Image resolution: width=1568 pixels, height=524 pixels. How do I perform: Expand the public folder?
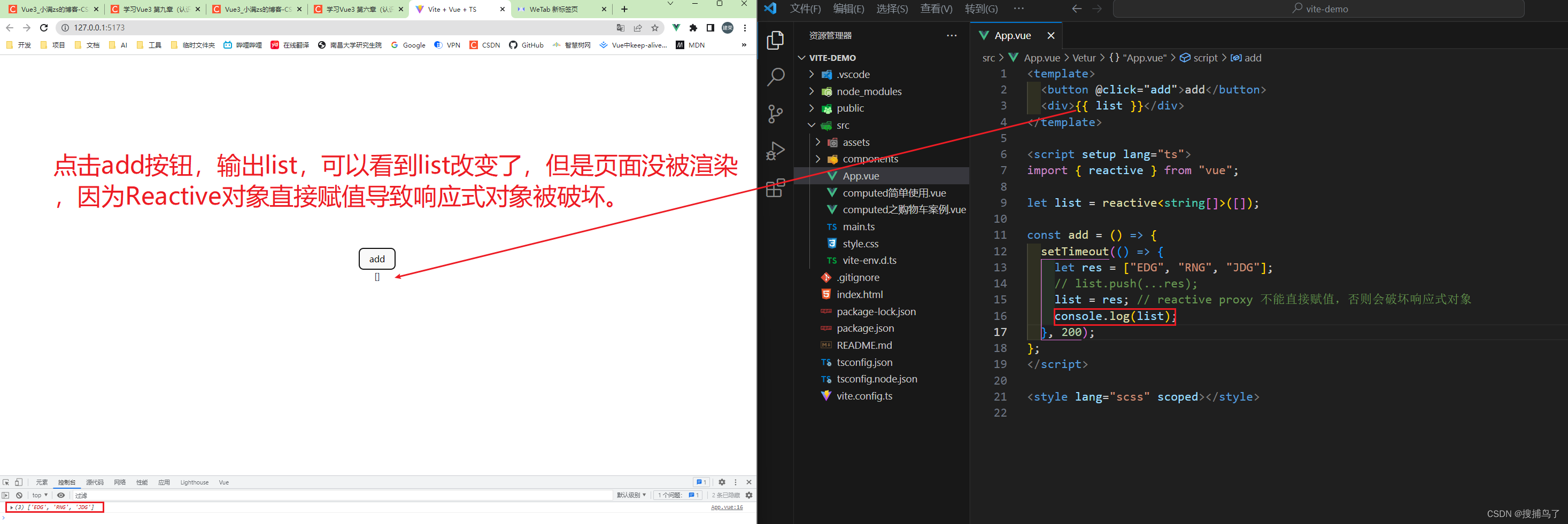812,108
